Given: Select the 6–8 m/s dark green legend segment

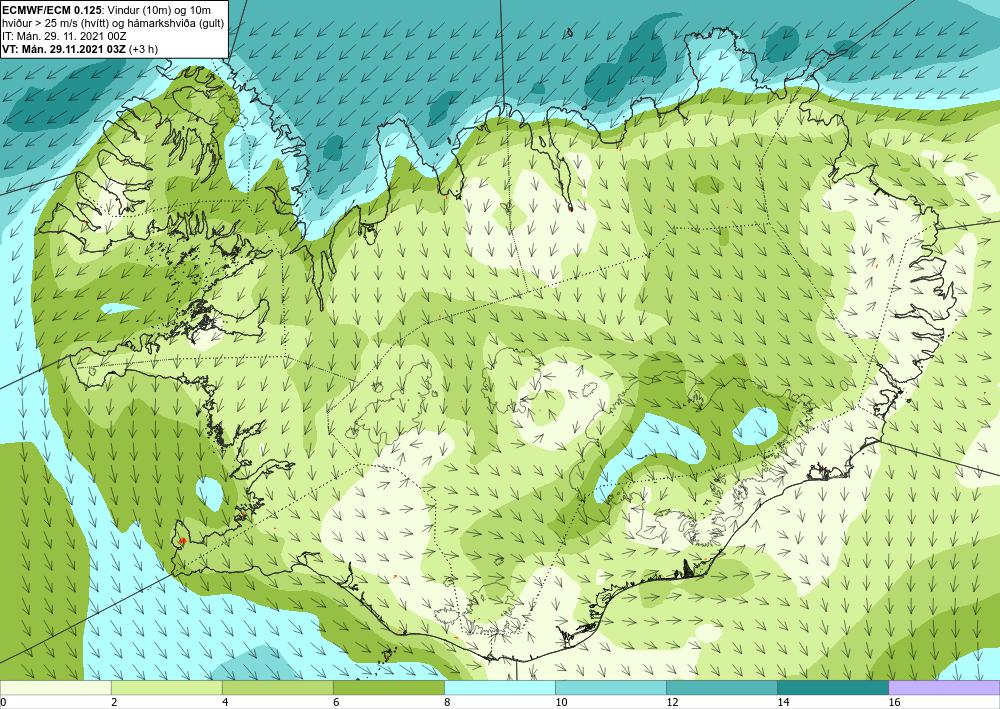Looking at the screenshot, I should pos(388,687).
